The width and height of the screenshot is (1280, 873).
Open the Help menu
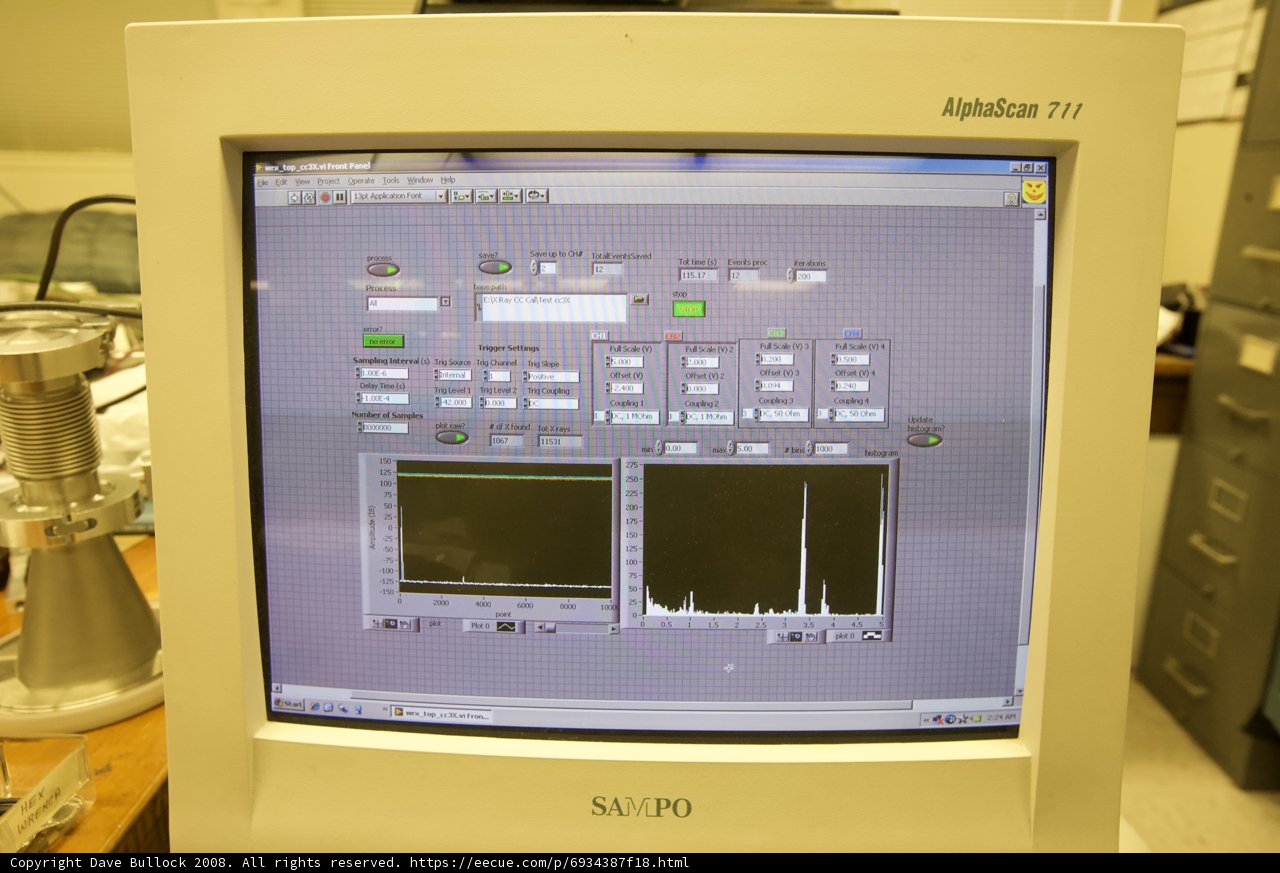[x=447, y=180]
